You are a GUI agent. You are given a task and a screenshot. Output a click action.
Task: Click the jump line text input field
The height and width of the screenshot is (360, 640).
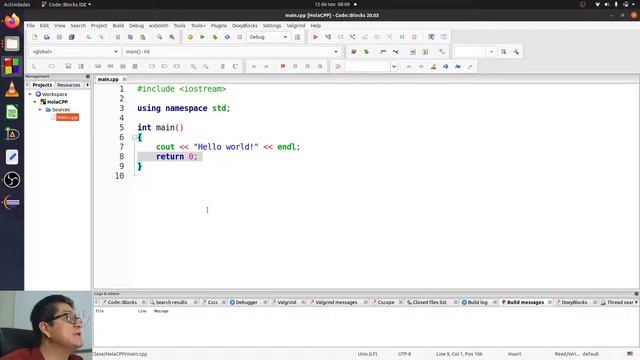point(470,52)
